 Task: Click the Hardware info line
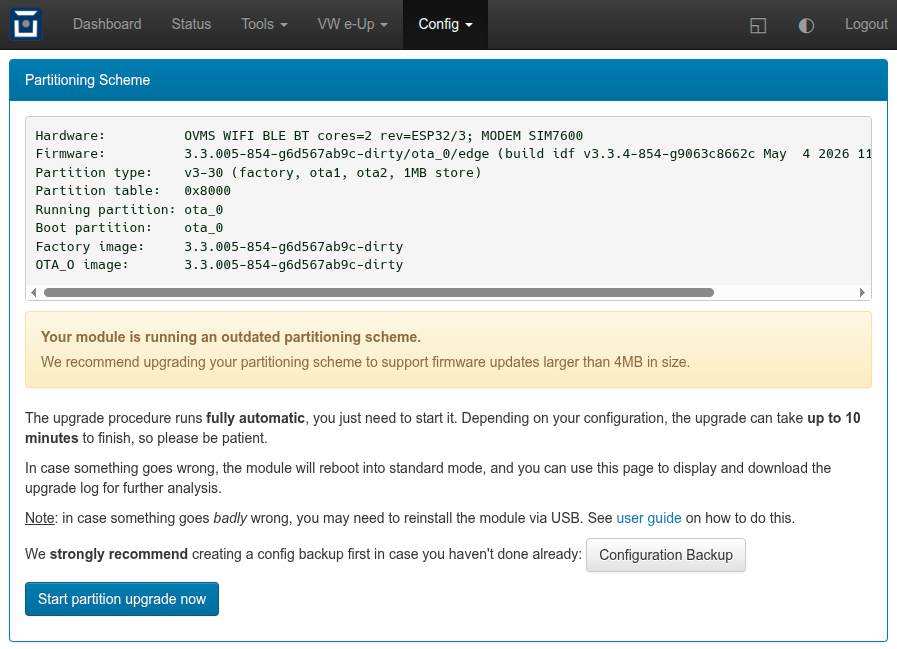point(309,136)
